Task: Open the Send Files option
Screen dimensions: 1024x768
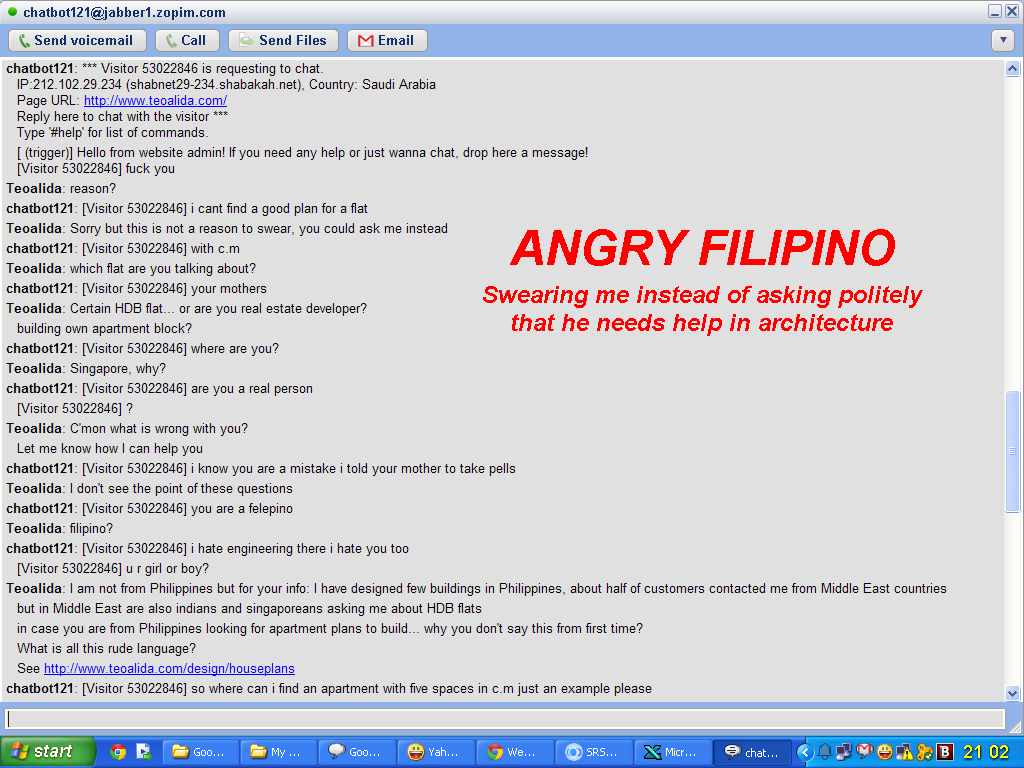Action: pyautogui.click(x=283, y=40)
